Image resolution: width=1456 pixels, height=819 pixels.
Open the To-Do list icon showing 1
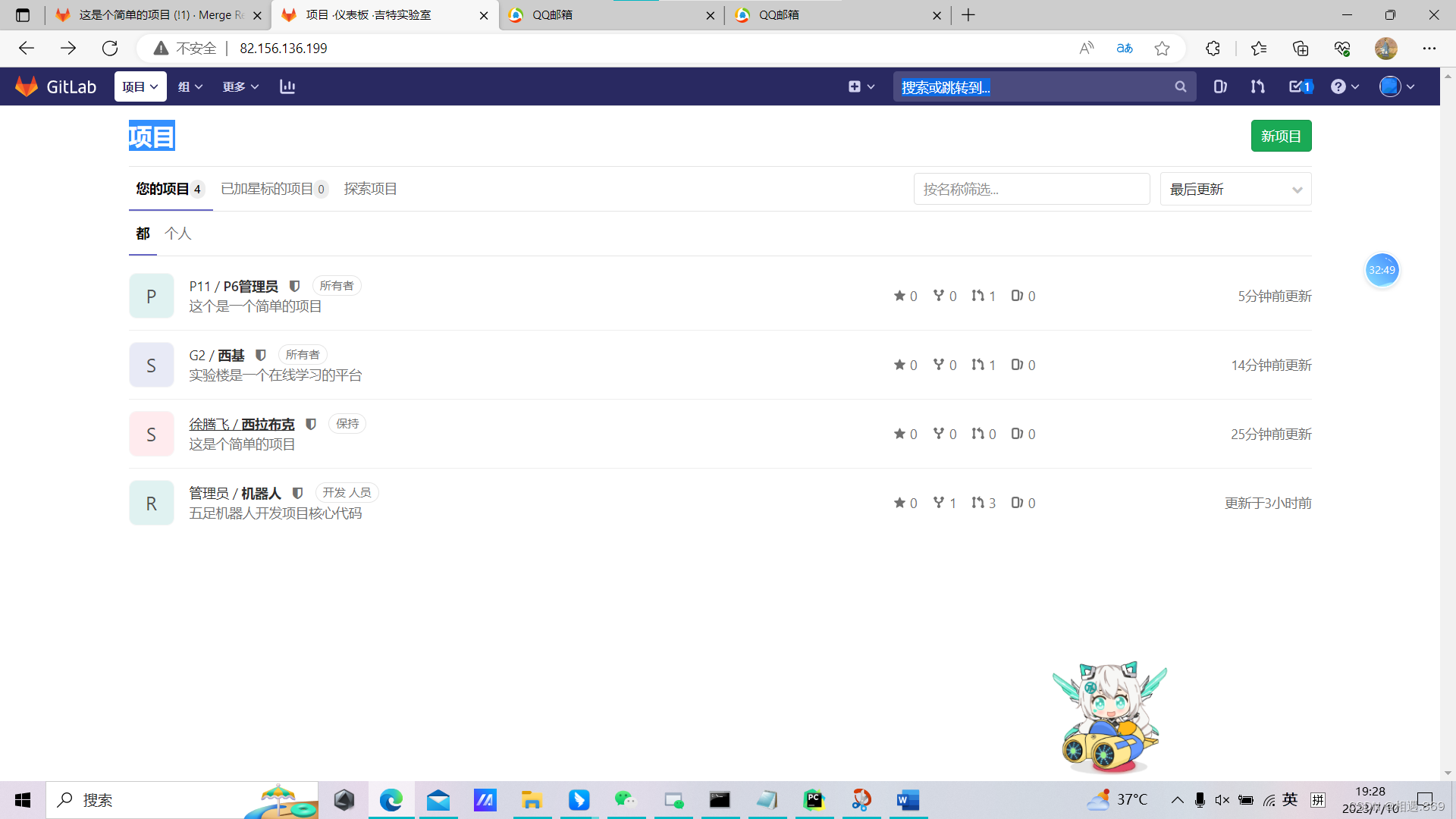coord(1300,86)
